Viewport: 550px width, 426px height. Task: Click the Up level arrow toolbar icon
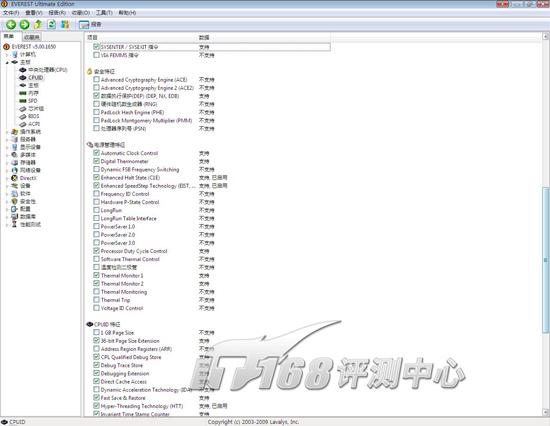(38, 24)
